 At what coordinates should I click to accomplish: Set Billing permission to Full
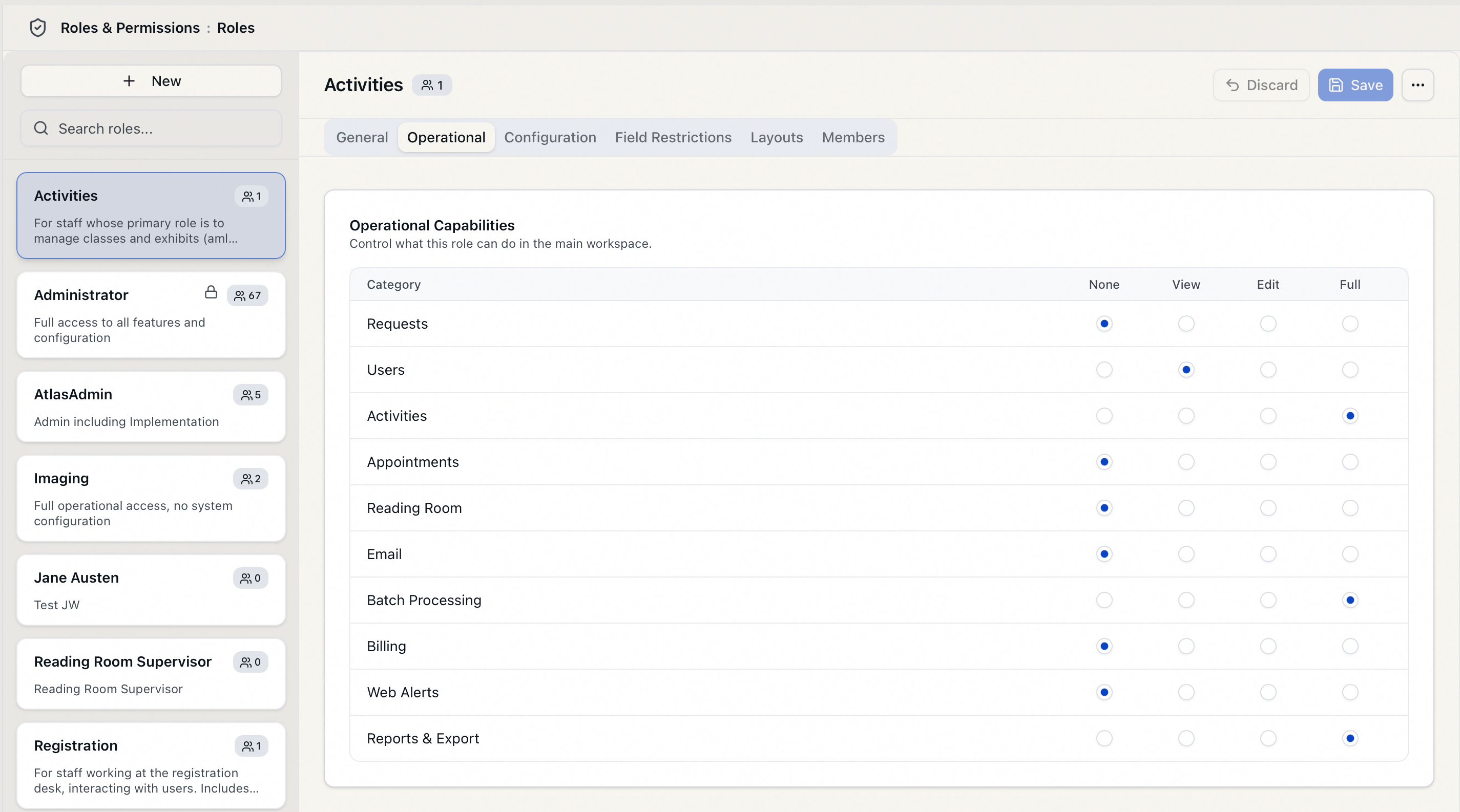click(x=1350, y=647)
